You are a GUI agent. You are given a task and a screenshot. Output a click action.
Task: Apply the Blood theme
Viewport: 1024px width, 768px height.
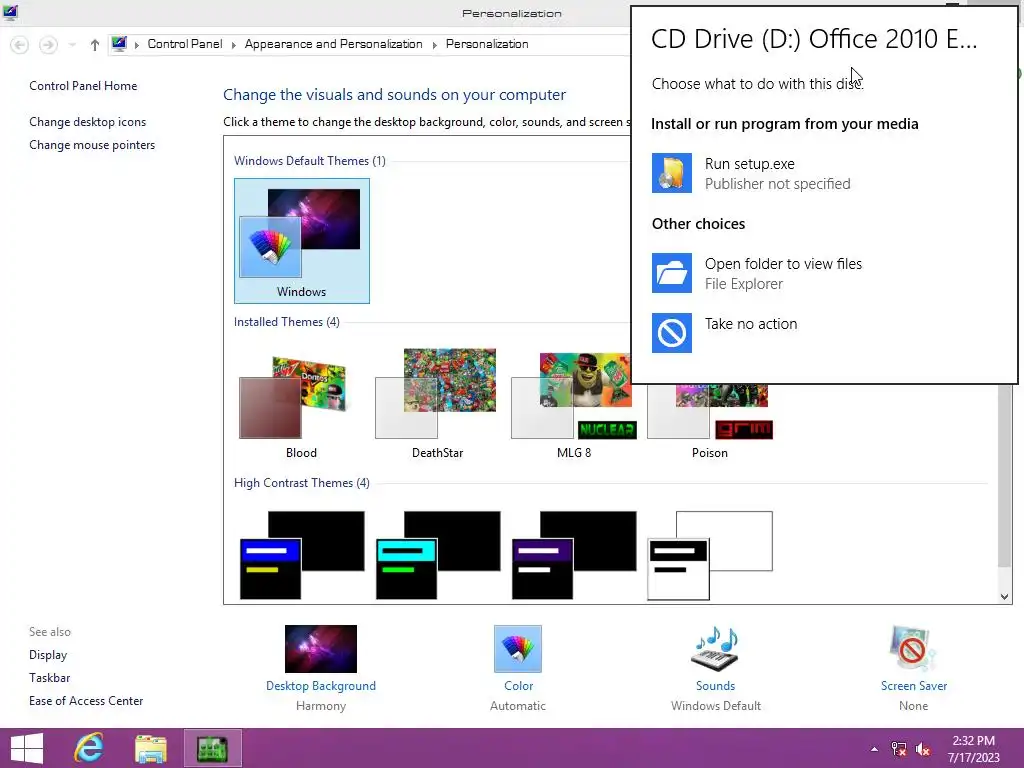301,403
